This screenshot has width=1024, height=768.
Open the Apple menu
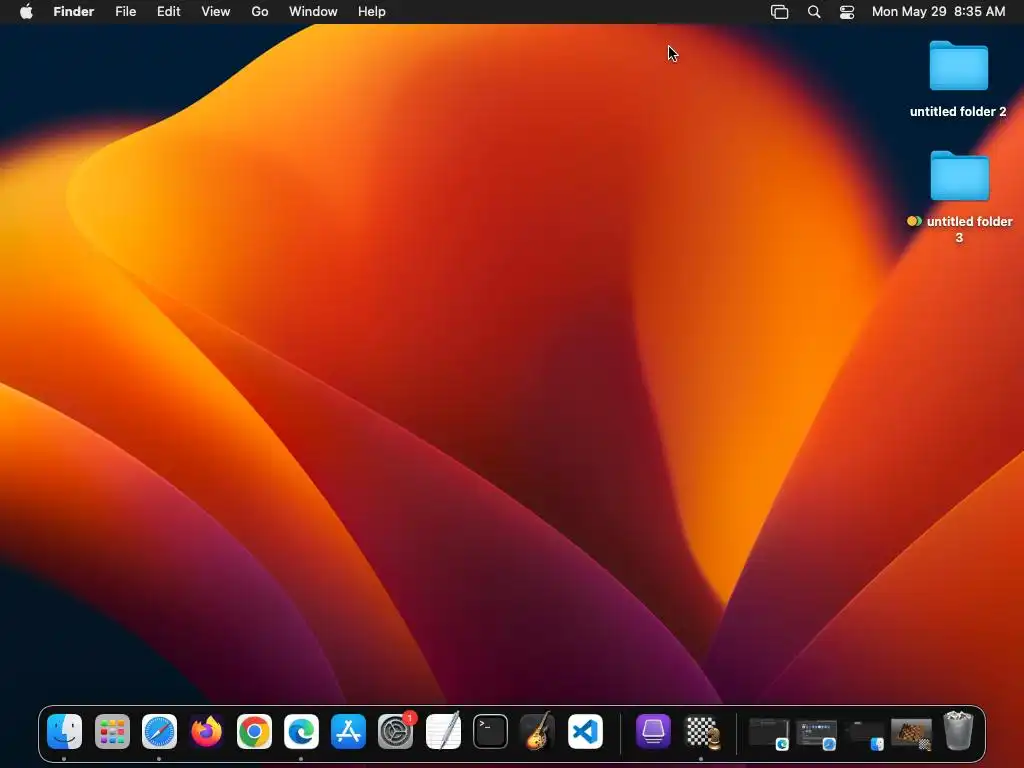coord(26,12)
